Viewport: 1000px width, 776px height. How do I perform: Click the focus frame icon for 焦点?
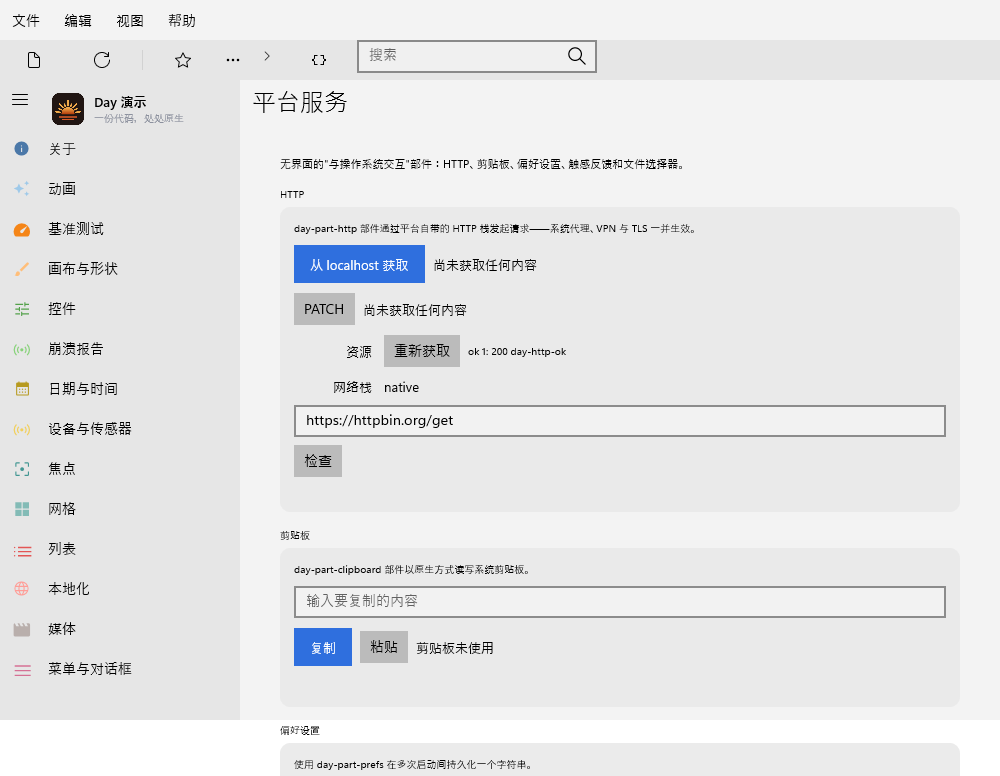pyautogui.click(x=22, y=469)
